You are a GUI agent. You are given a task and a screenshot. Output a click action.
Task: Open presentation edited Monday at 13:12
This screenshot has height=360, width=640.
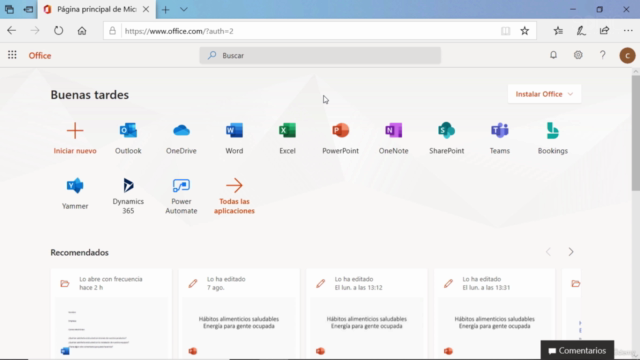point(367,313)
